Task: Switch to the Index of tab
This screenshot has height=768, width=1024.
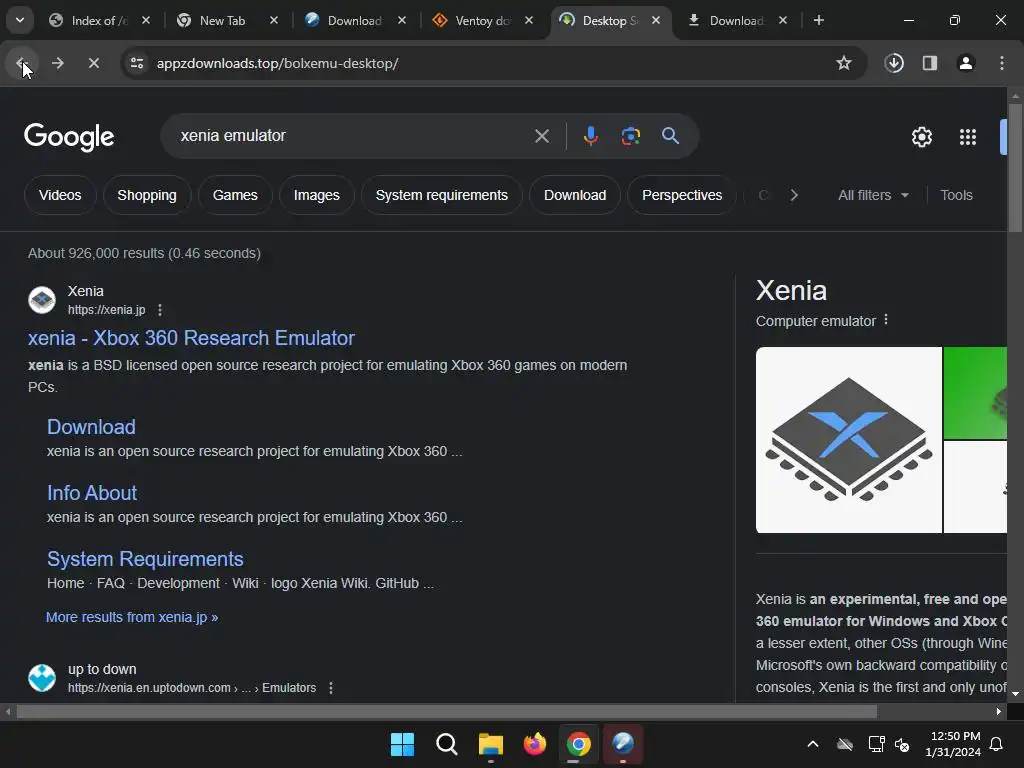Action: click(99, 20)
